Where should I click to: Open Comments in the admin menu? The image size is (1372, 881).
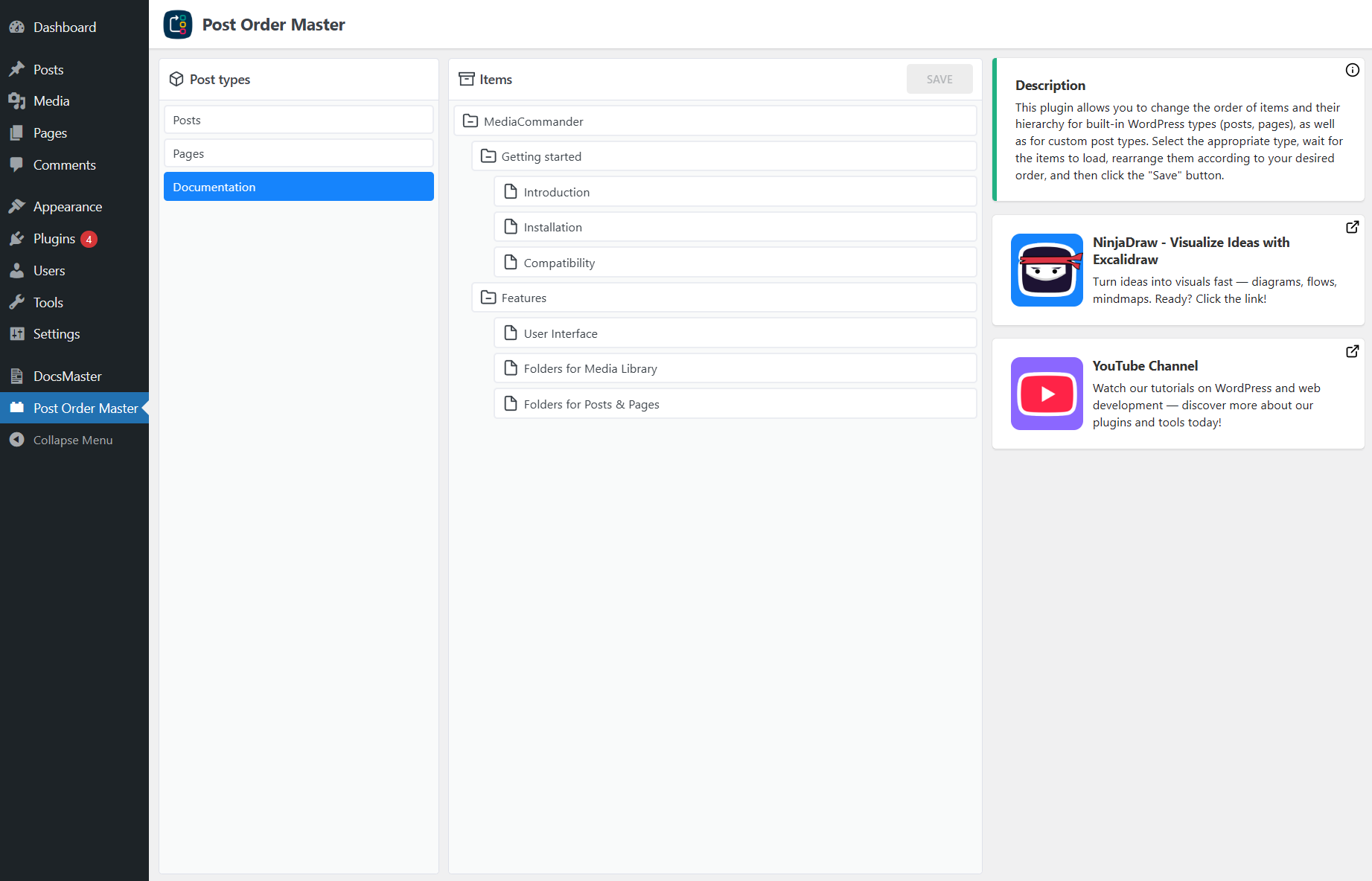click(65, 165)
